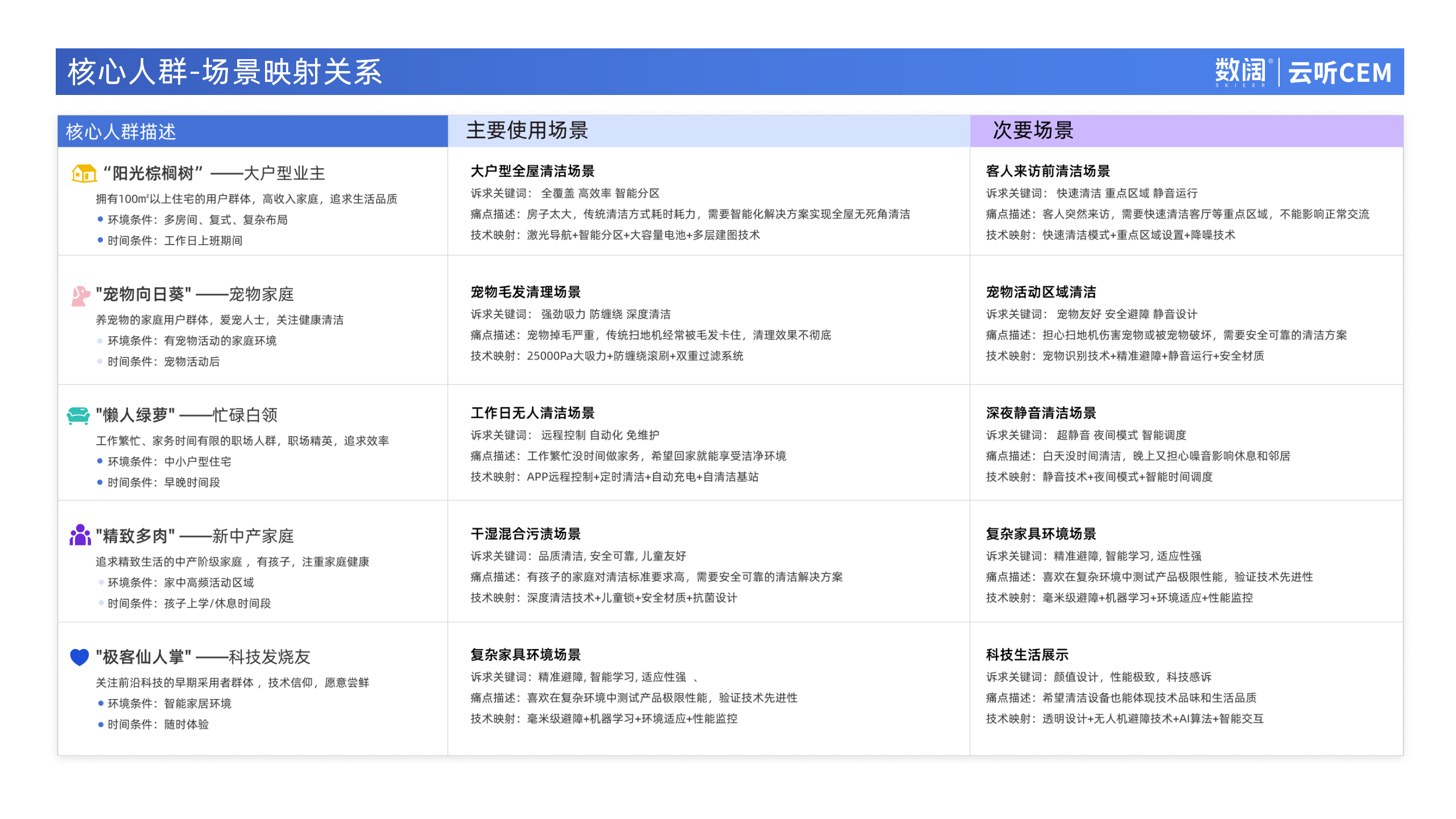This screenshot has height=819, width=1456.
Task: Click the 客人来访前清洁场景 heading
Action: click(x=1048, y=171)
